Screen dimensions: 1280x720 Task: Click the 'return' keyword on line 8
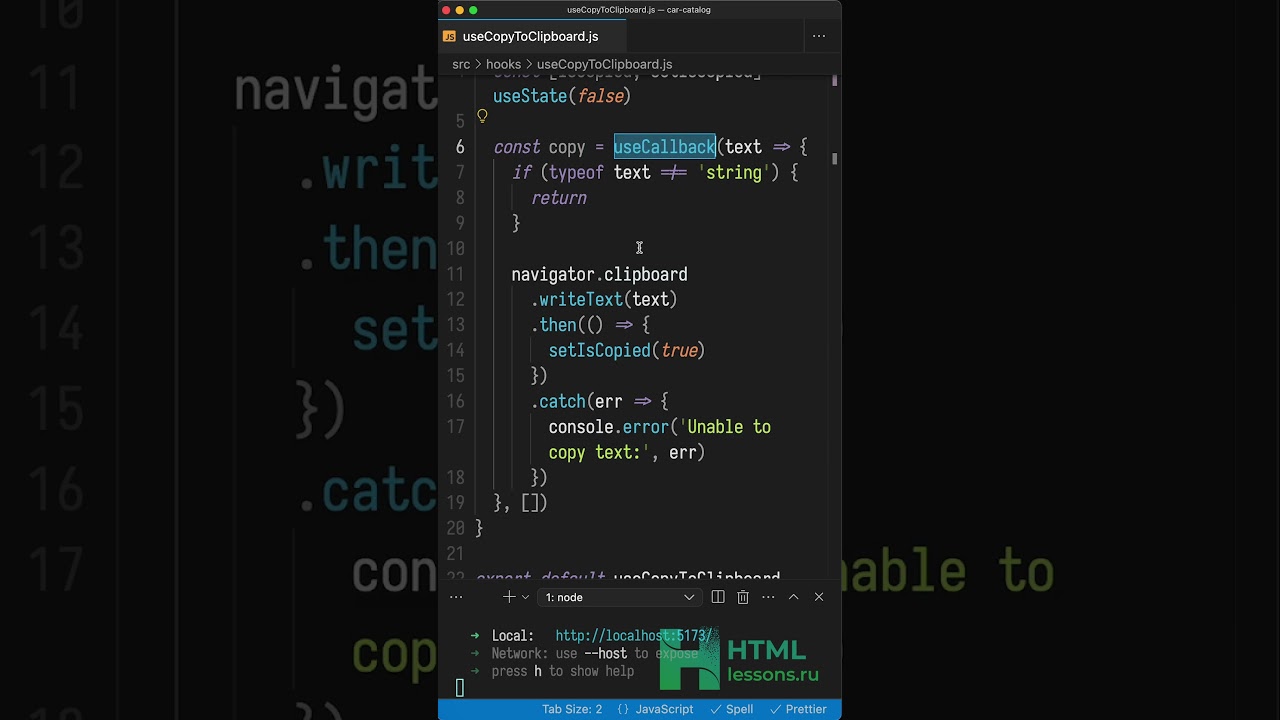(x=559, y=198)
